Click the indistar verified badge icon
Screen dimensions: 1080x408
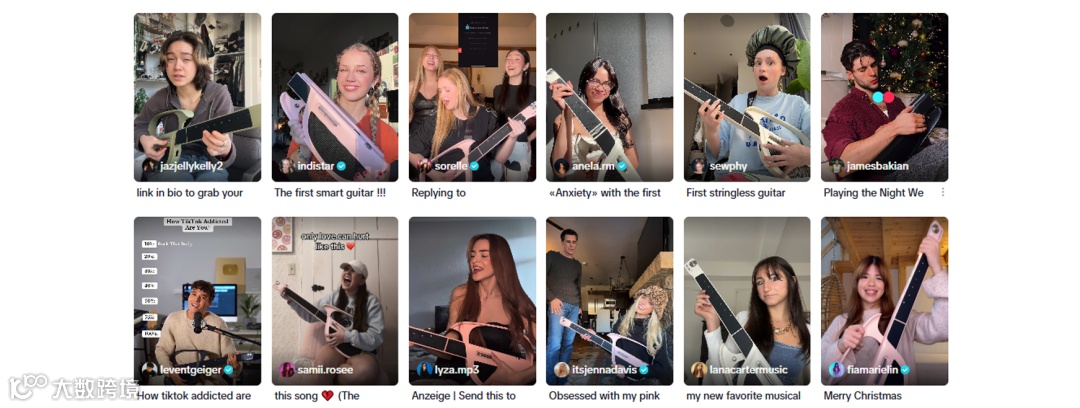point(341,166)
